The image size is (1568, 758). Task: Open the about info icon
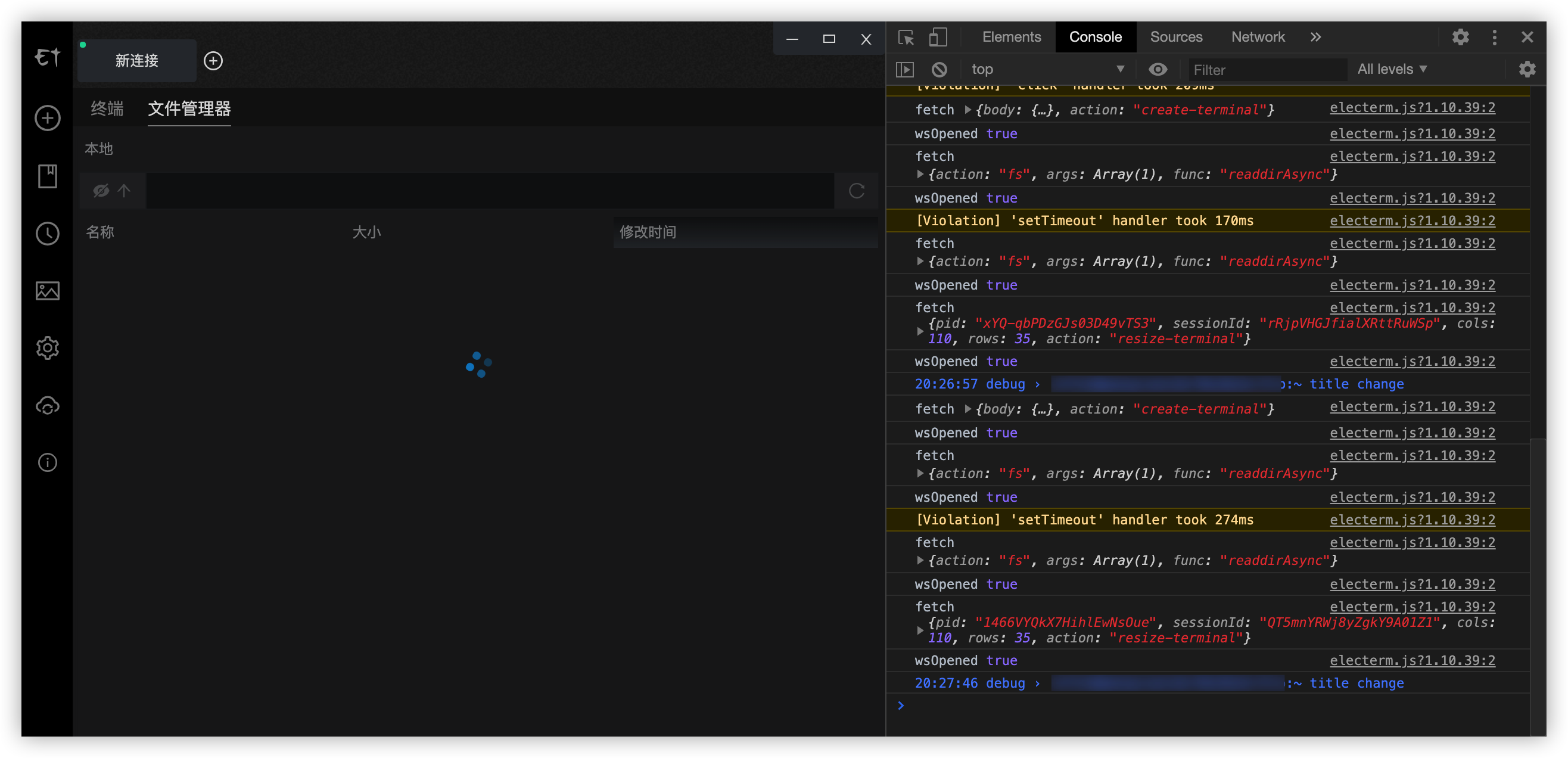[x=48, y=462]
